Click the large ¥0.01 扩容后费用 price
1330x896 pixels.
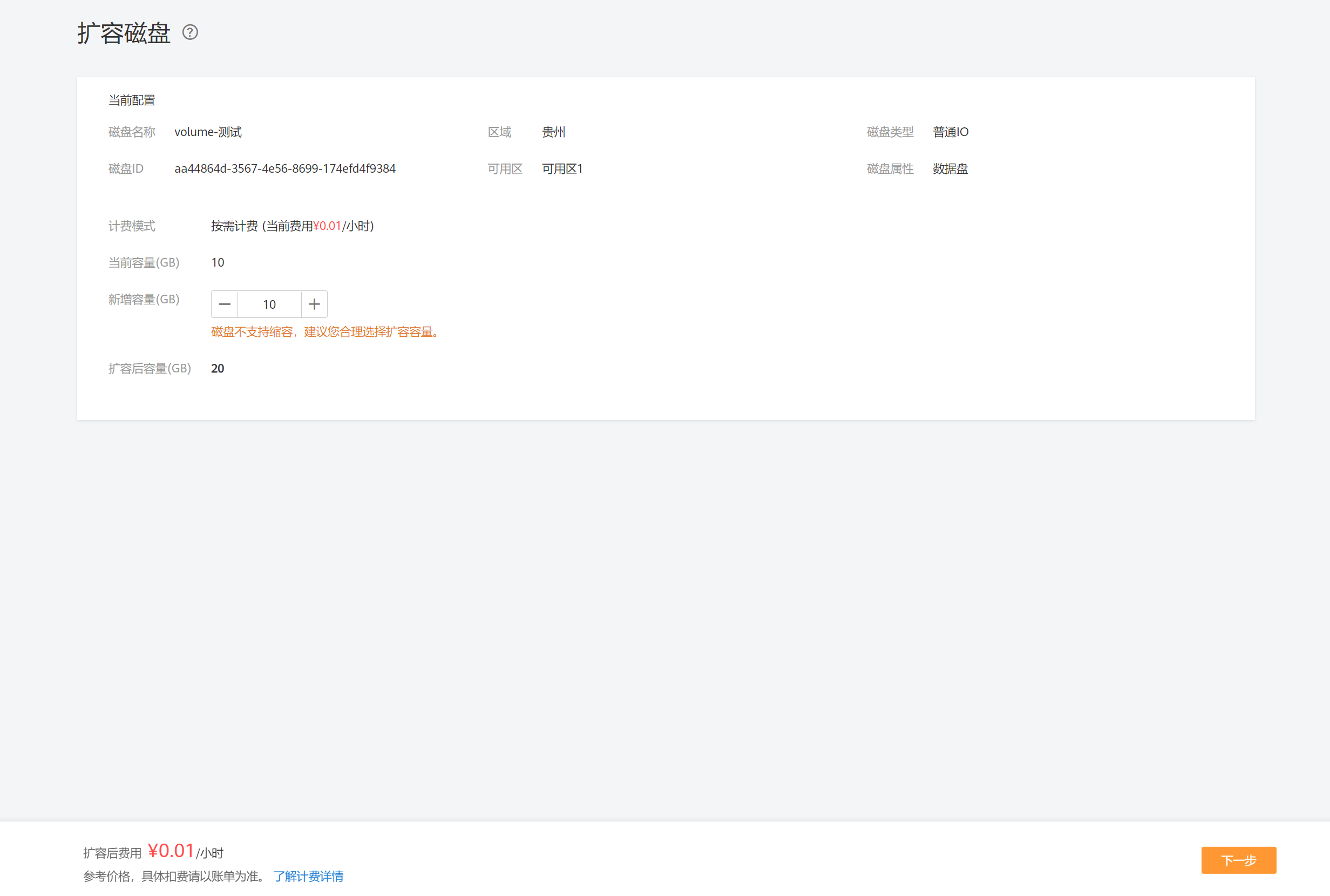pyautogui.click(x=171, y=850)
